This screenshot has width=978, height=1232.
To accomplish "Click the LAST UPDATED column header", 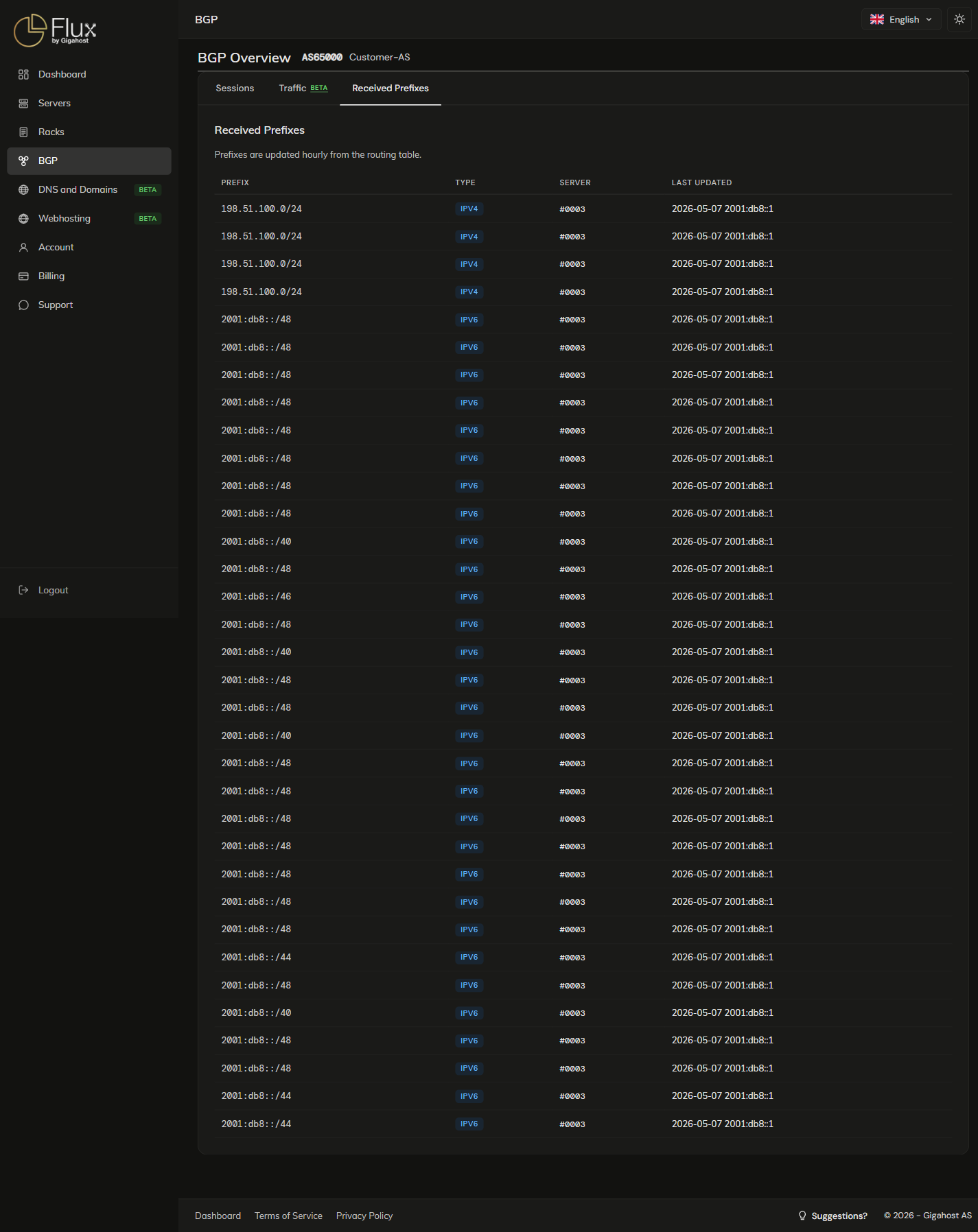I will [x=701, y=182].
